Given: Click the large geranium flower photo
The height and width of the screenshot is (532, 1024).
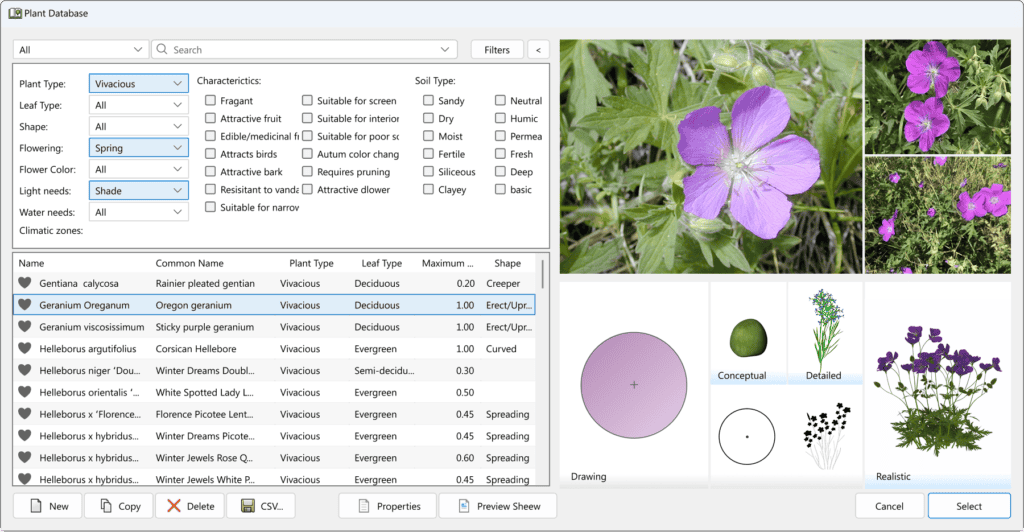Looking at the screenshot, I should 709,156.
